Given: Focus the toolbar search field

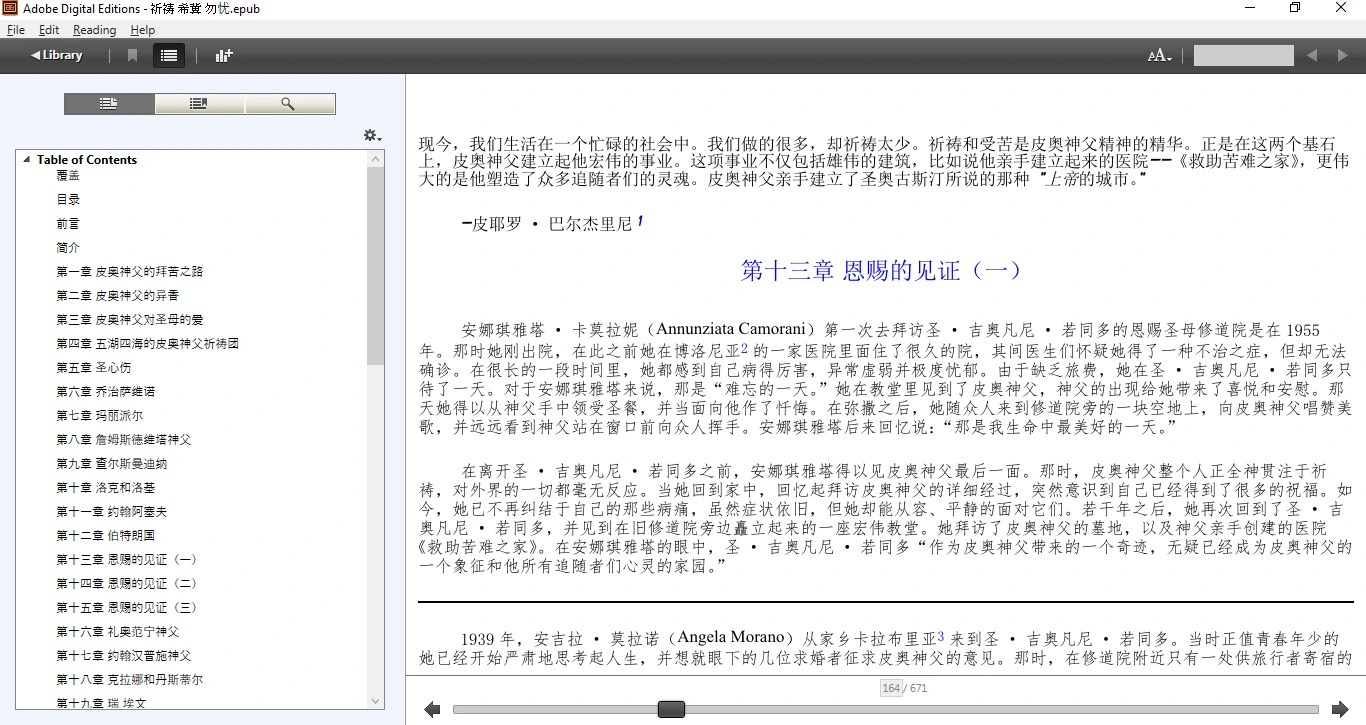Looking at the screenshot, I should pos(1243,56).
